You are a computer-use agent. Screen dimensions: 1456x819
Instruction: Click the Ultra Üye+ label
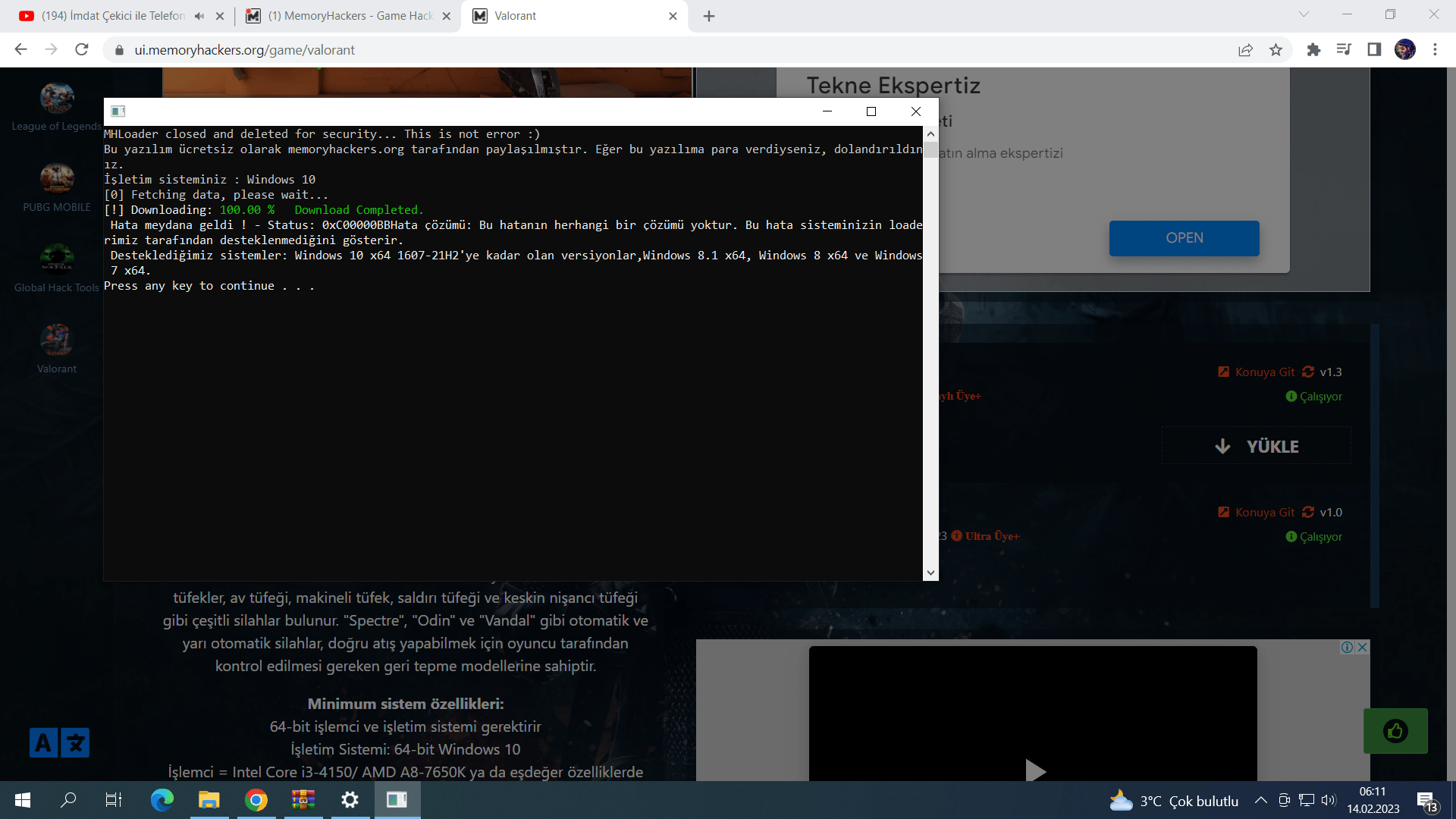[x=991, y=536]
